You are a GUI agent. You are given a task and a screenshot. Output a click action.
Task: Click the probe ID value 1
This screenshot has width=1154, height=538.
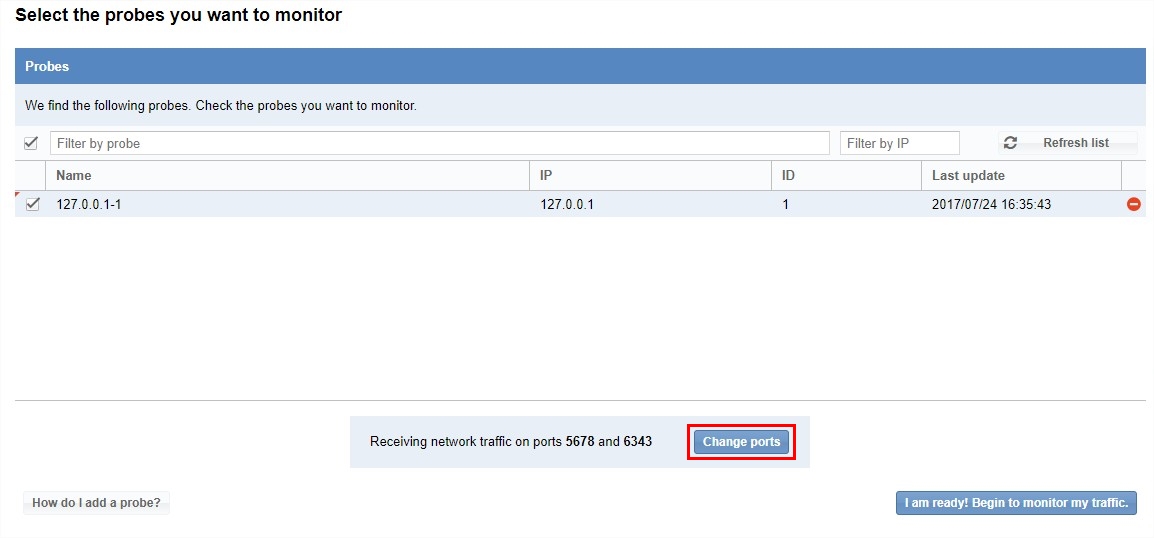tap(786, 204)
